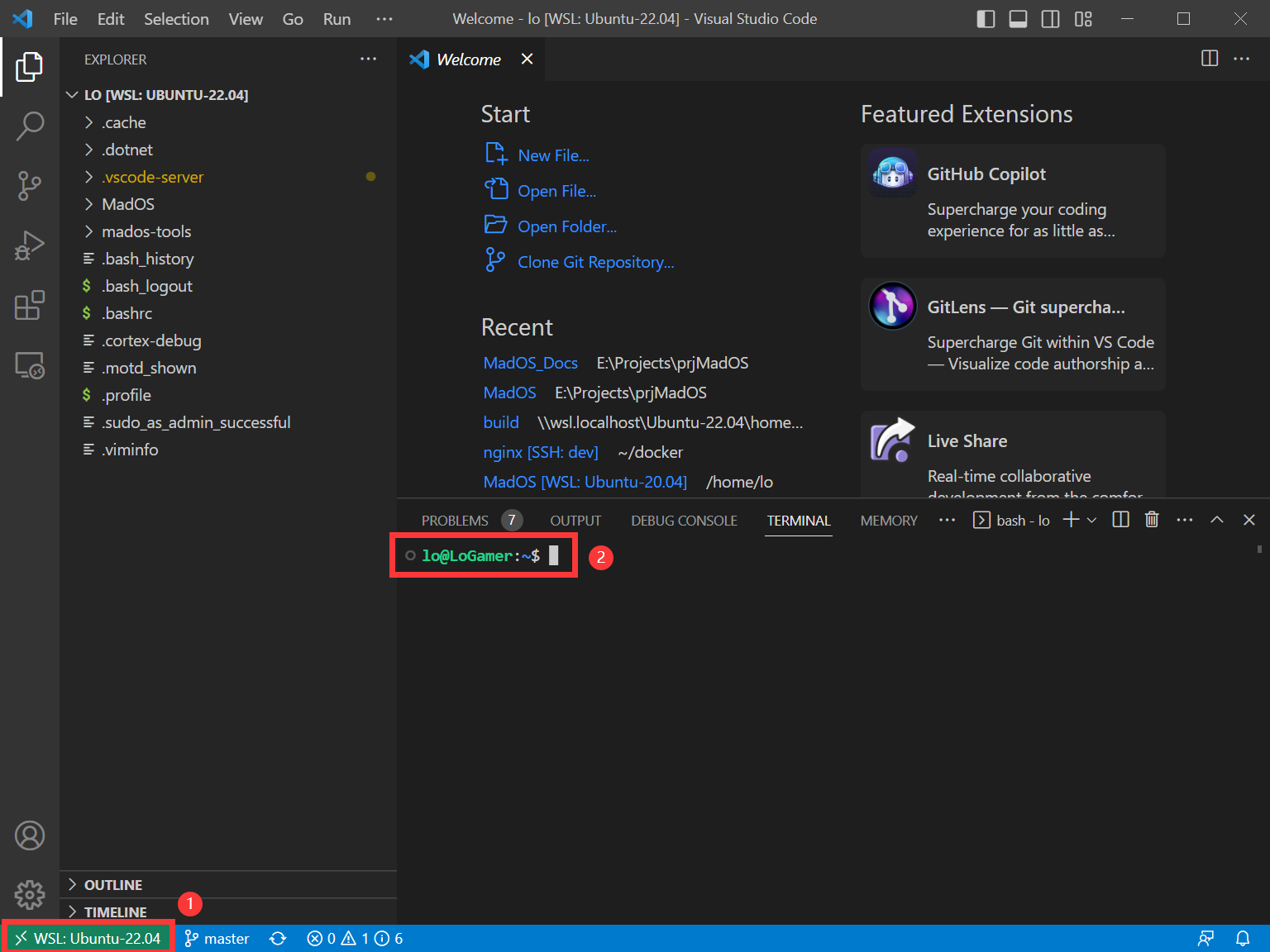Select the TERMINAL panel tab
This screenshot has height=952, width=1270.
click(x=799, y=521)
